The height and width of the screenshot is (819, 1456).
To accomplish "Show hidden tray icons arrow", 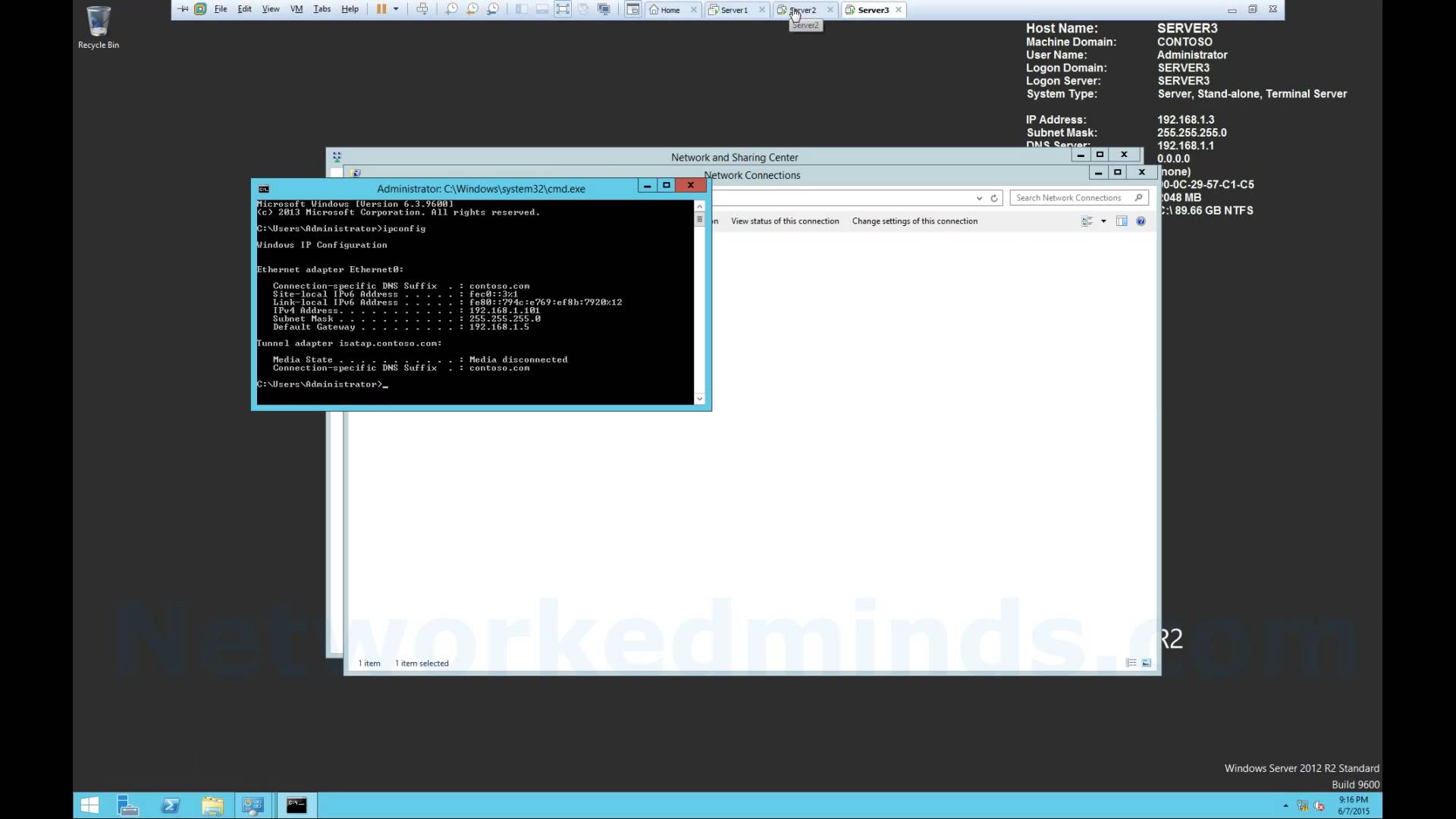I will (x=1285, y=805).
